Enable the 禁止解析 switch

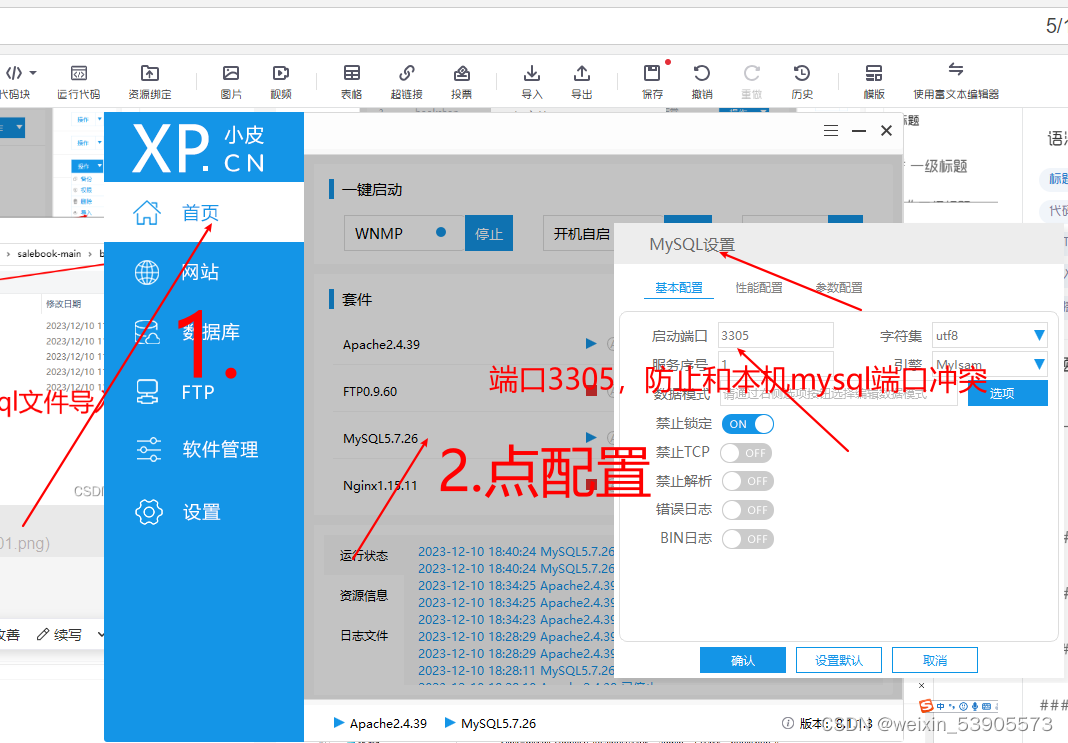tap(747, 481)
